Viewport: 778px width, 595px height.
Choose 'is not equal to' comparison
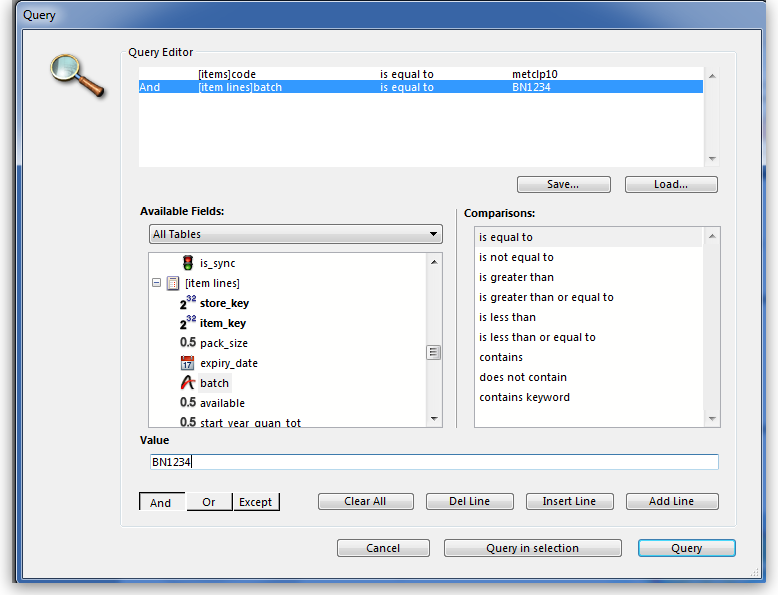coord(516,257)
